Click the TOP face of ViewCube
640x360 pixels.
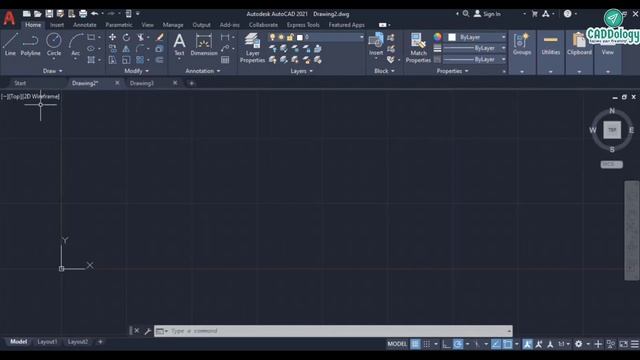point(612,130)
